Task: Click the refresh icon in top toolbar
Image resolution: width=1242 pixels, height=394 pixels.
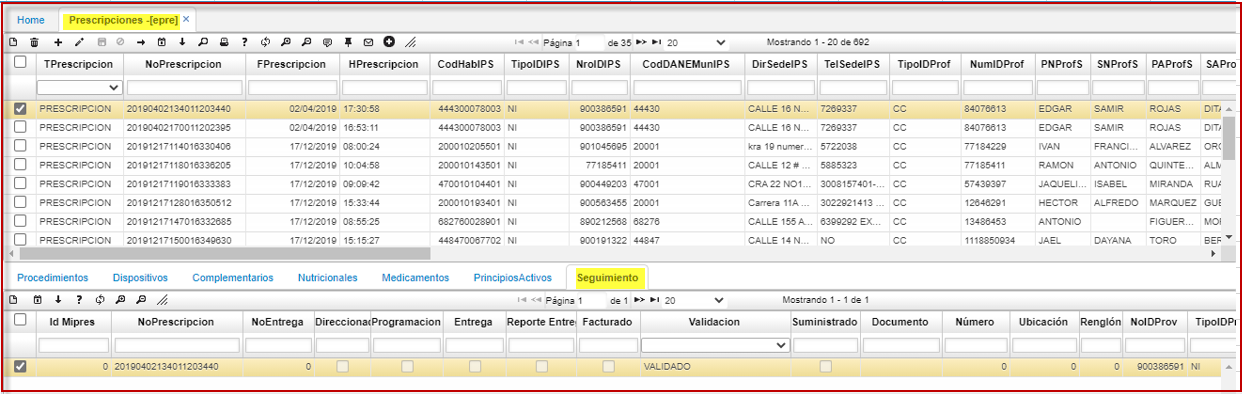Action: 265,43
